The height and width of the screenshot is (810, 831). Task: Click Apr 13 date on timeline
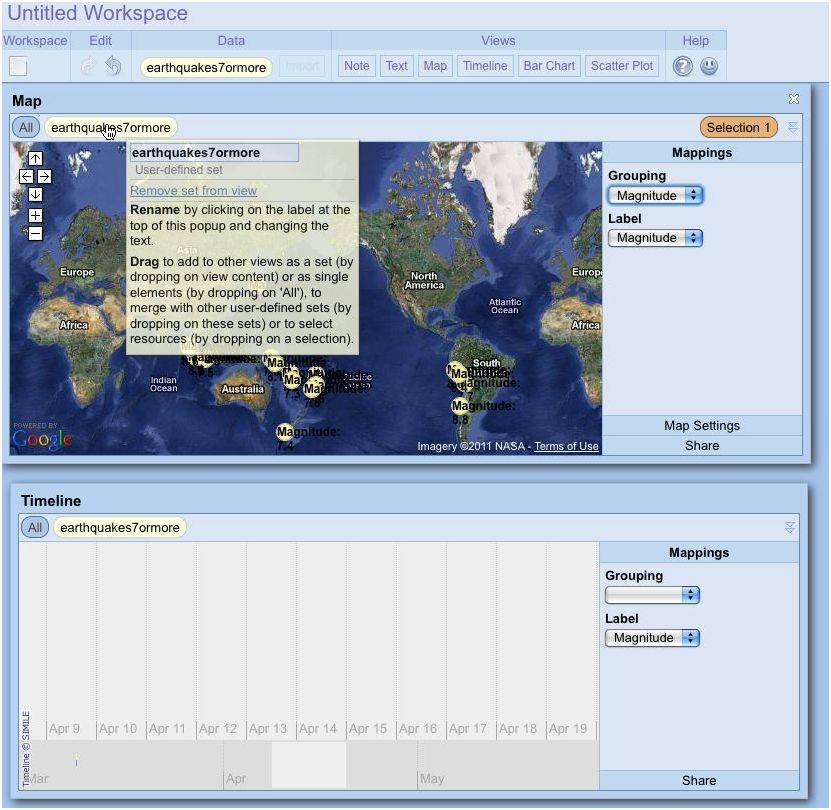268,729
